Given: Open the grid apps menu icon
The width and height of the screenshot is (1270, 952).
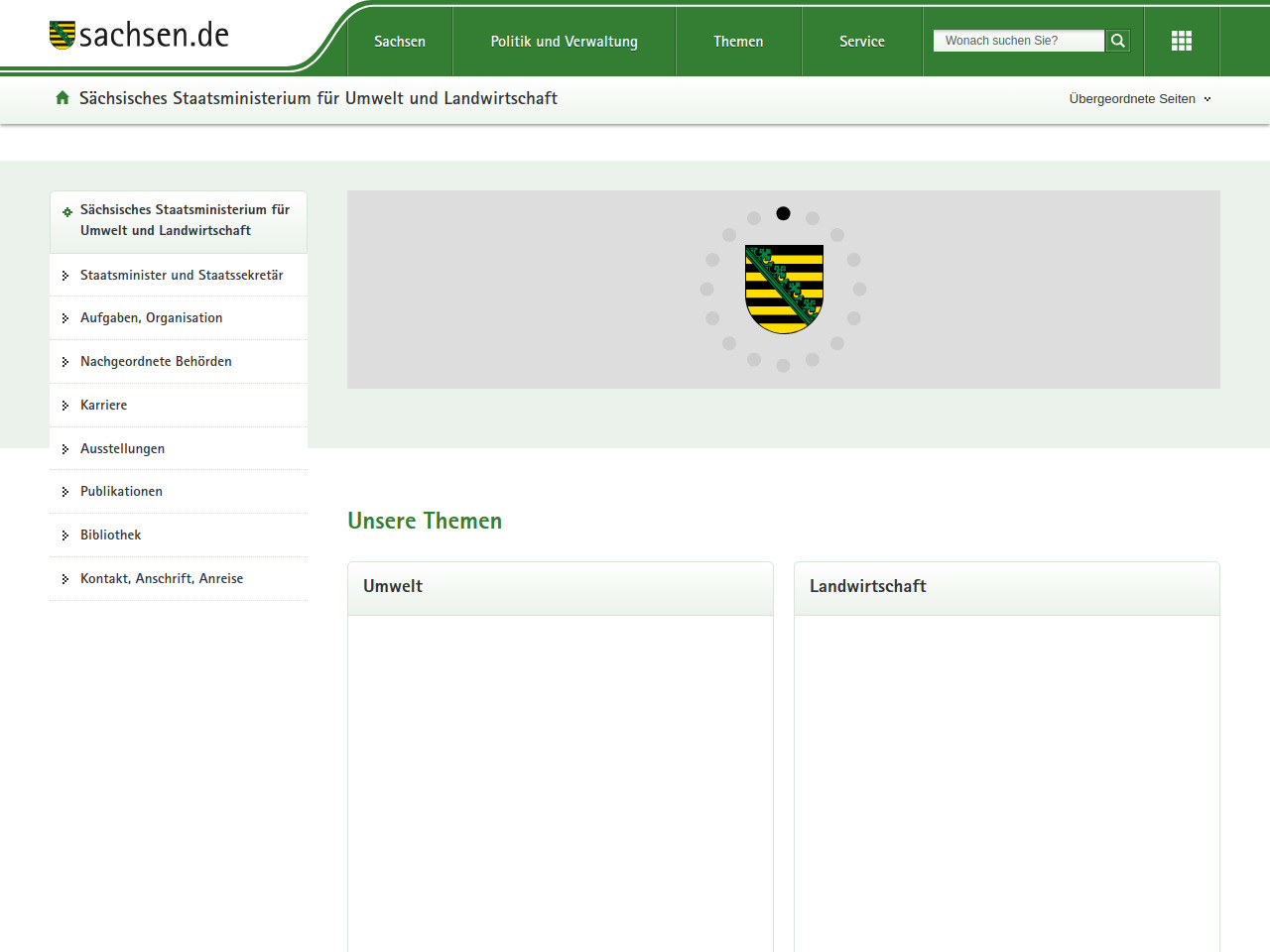Looking at the screenshot, I should 1181,41.
